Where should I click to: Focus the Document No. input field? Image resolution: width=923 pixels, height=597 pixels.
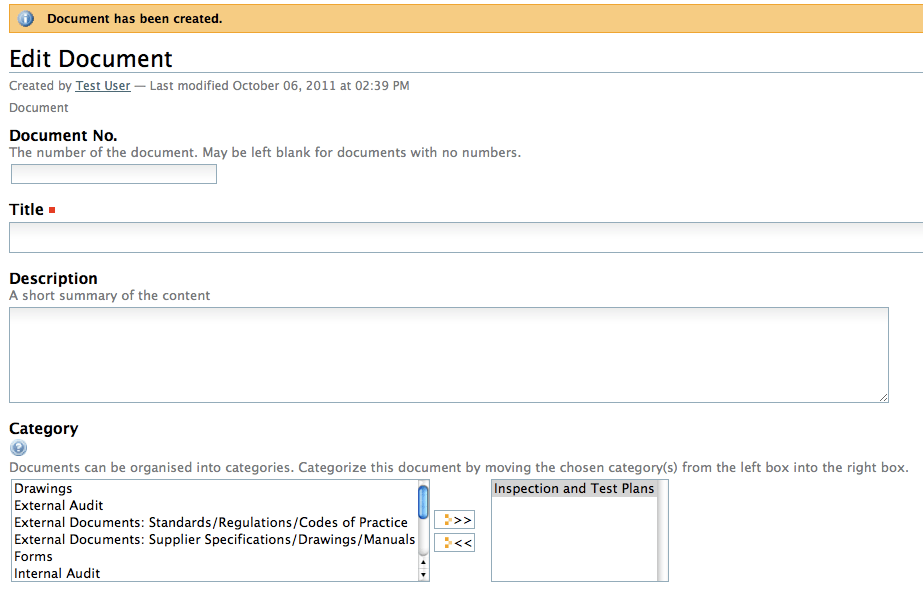[x=114, y=174]
